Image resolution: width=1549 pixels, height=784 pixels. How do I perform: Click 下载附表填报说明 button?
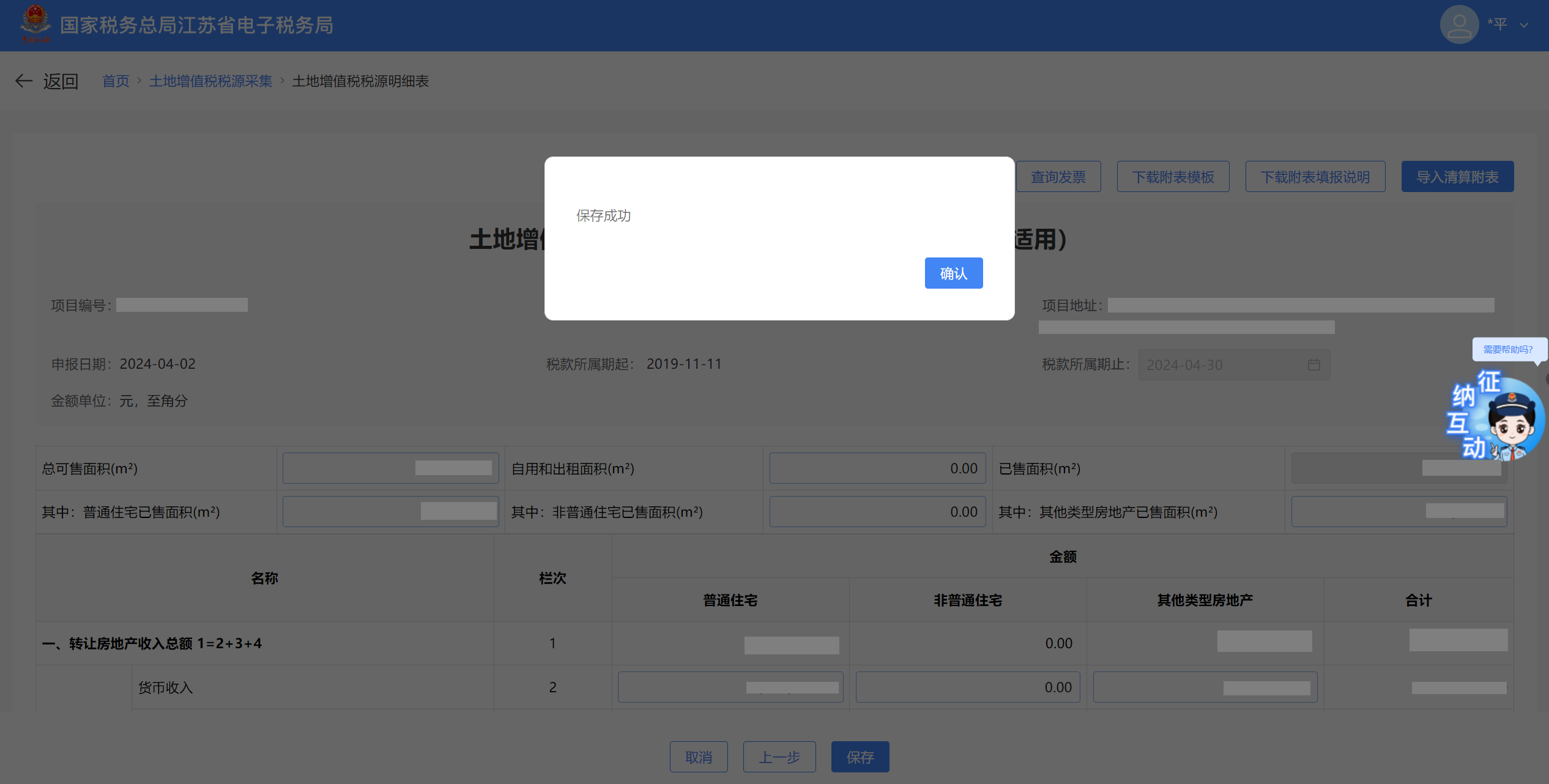pyautogui.click(x=1315, y=177)
